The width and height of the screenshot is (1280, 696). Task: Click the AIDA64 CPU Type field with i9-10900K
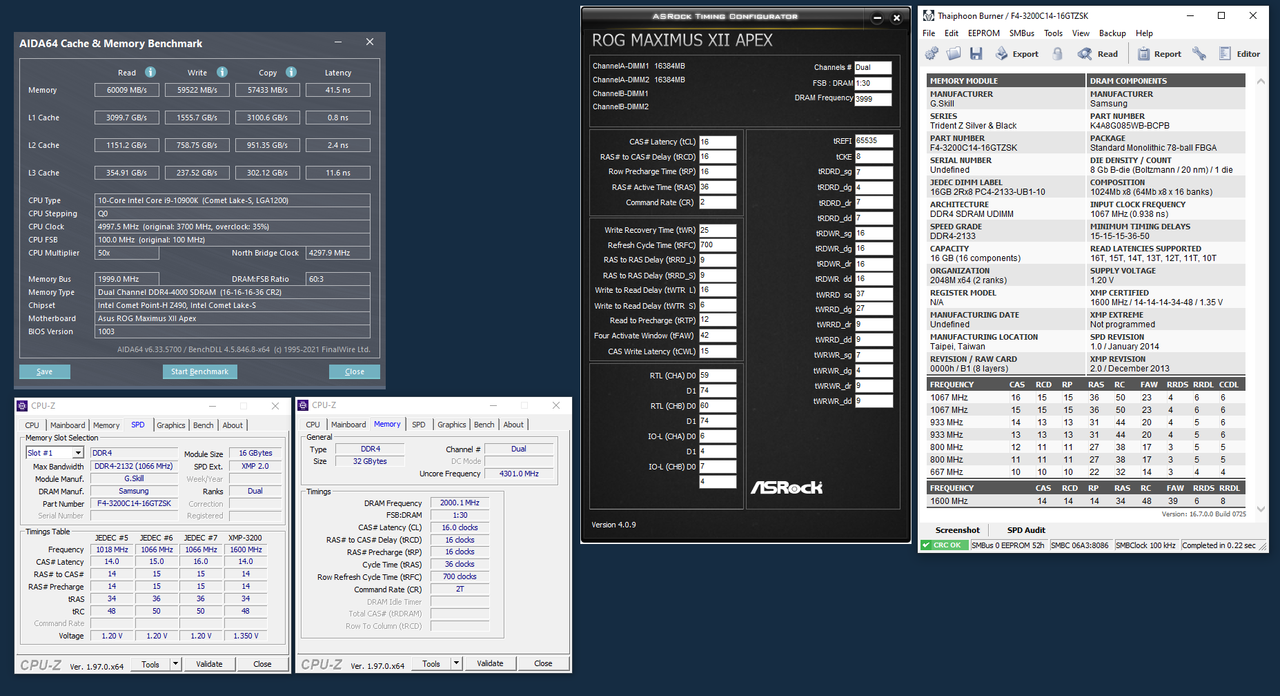pos(233,201)
